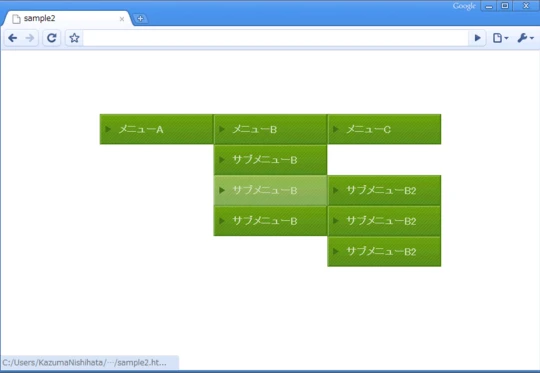Click the Go arrow beside address bar
Screen dimensions: 540x373
click(477, 38)
